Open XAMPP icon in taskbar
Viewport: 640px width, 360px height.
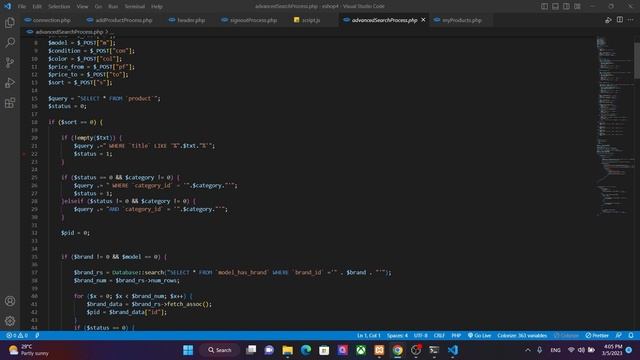point(379,350)
